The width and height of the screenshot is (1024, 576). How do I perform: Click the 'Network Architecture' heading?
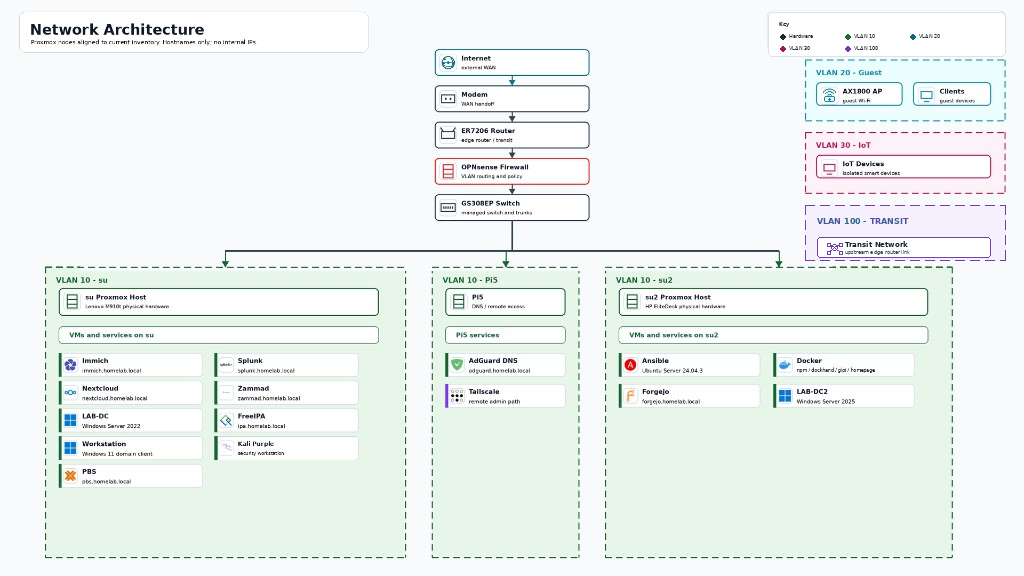[117, 29]
